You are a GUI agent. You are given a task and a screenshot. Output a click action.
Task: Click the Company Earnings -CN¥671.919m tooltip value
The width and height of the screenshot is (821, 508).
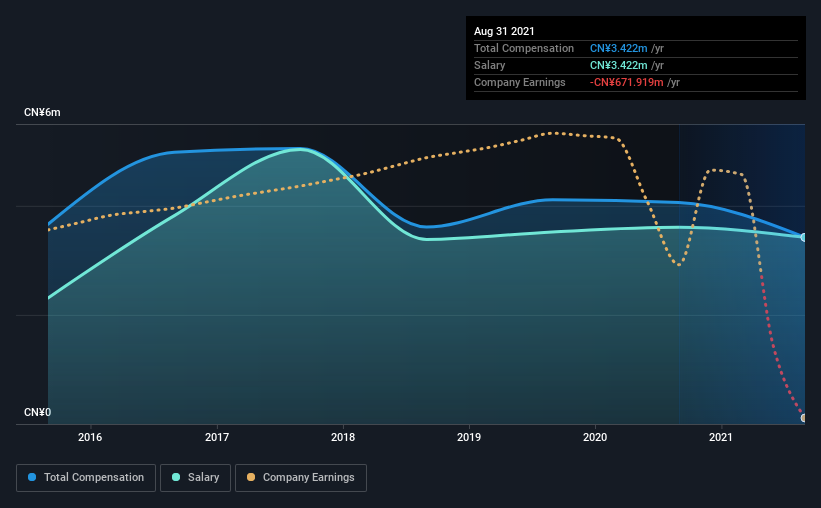pyautogui.click(x=627, y=82)
